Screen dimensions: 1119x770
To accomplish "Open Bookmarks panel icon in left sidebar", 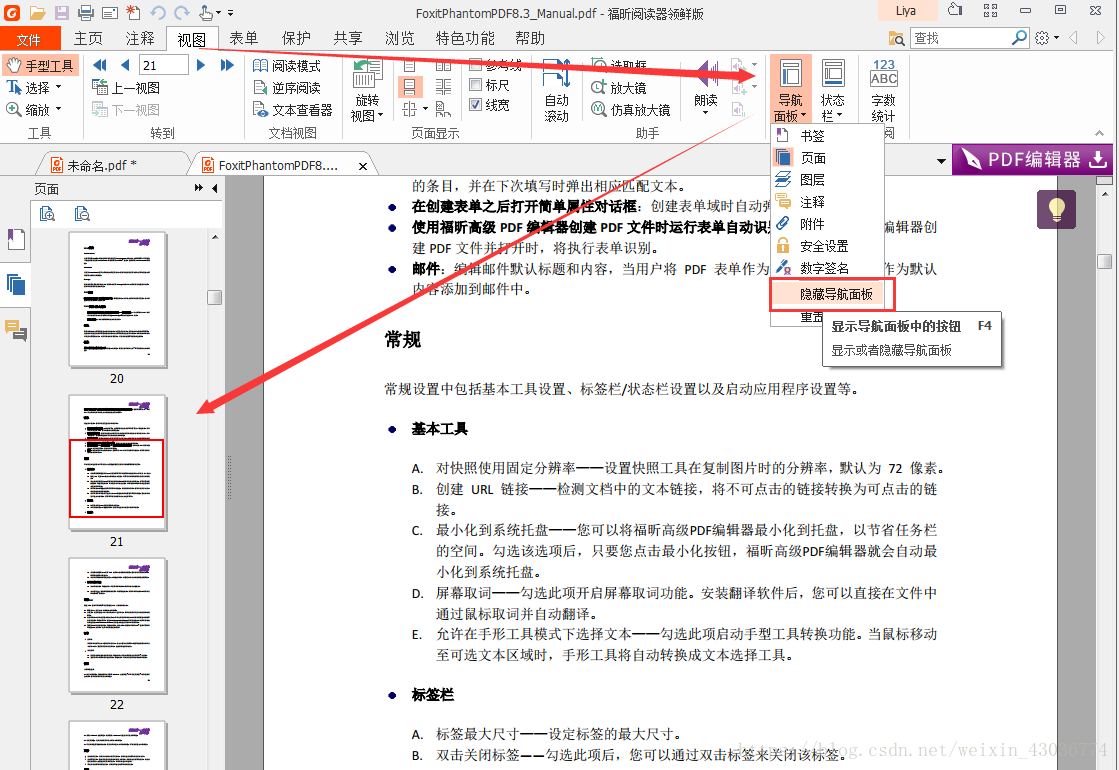I will pos(16,240).
